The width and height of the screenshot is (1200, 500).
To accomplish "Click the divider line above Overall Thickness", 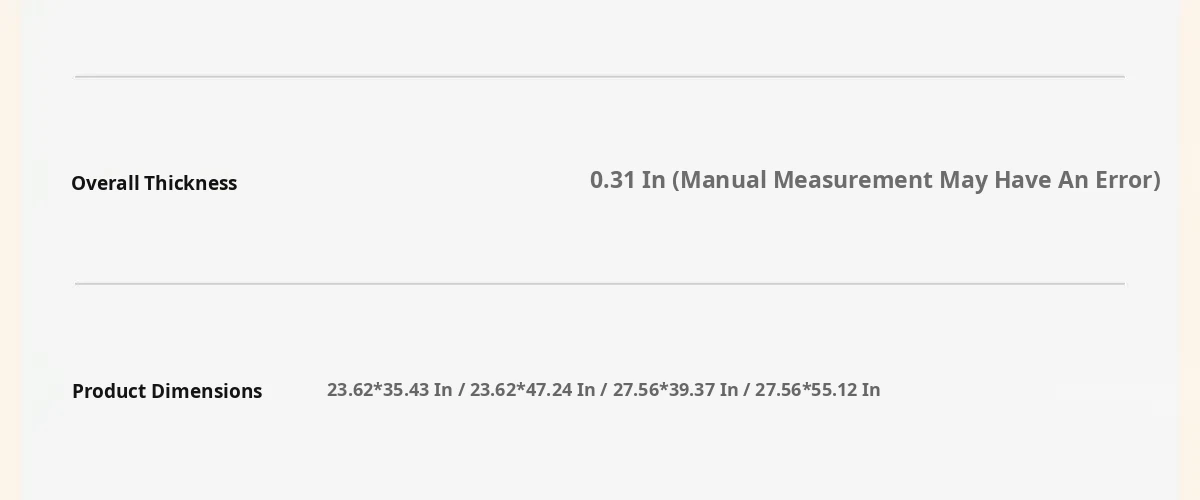I will tap(600, 76).
